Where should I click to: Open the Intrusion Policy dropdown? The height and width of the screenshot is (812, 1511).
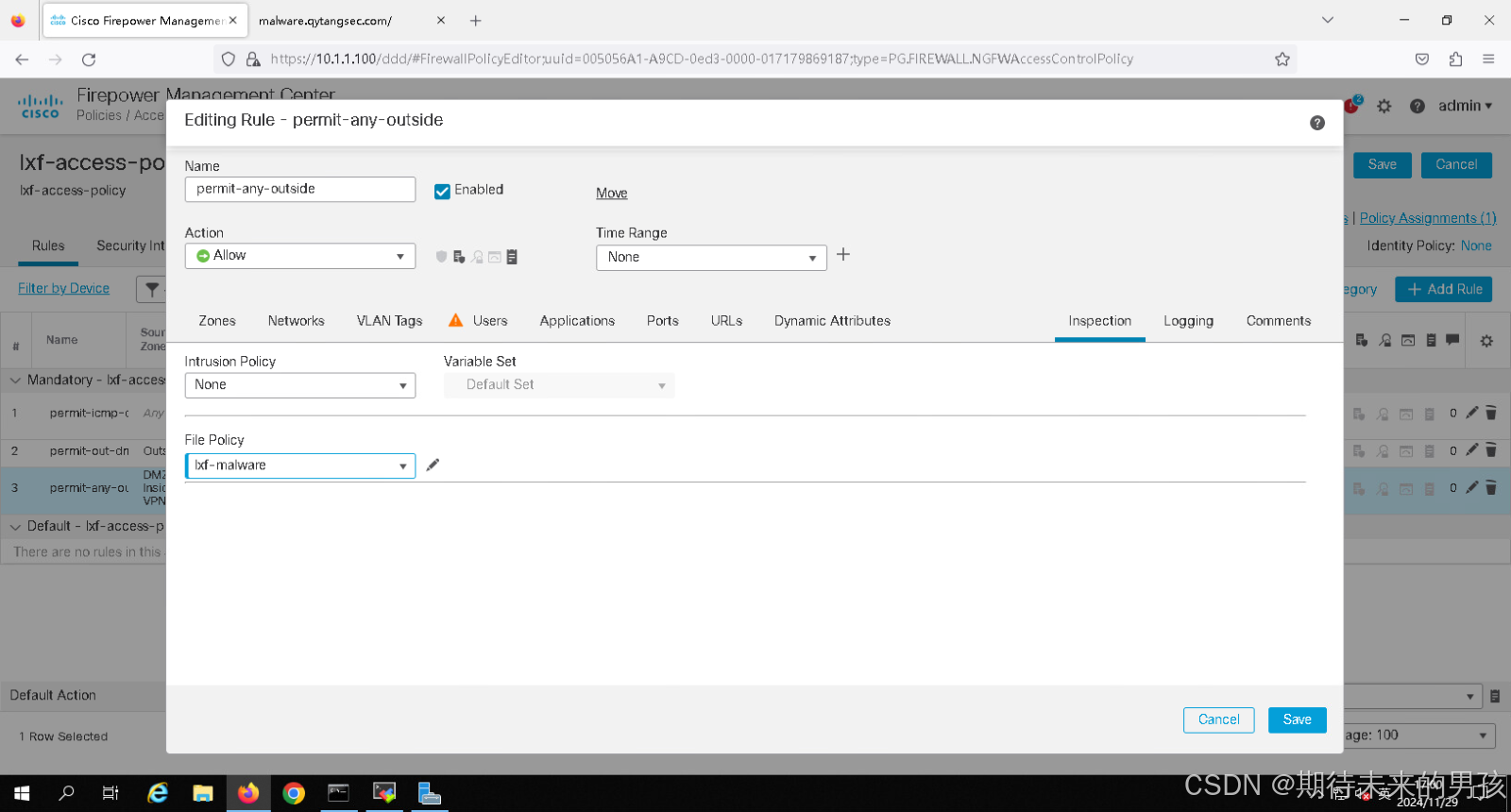[300, 385]
